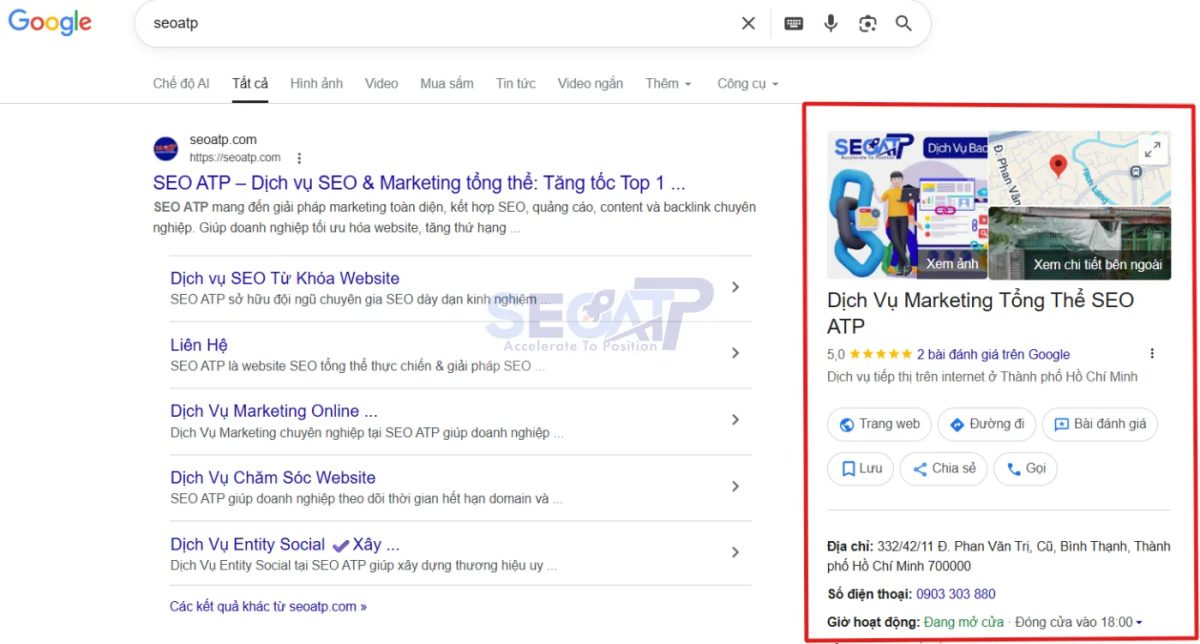Switch to the Hình ảnh tab
Screen dimensions: 1200x644
pos(316,83)
